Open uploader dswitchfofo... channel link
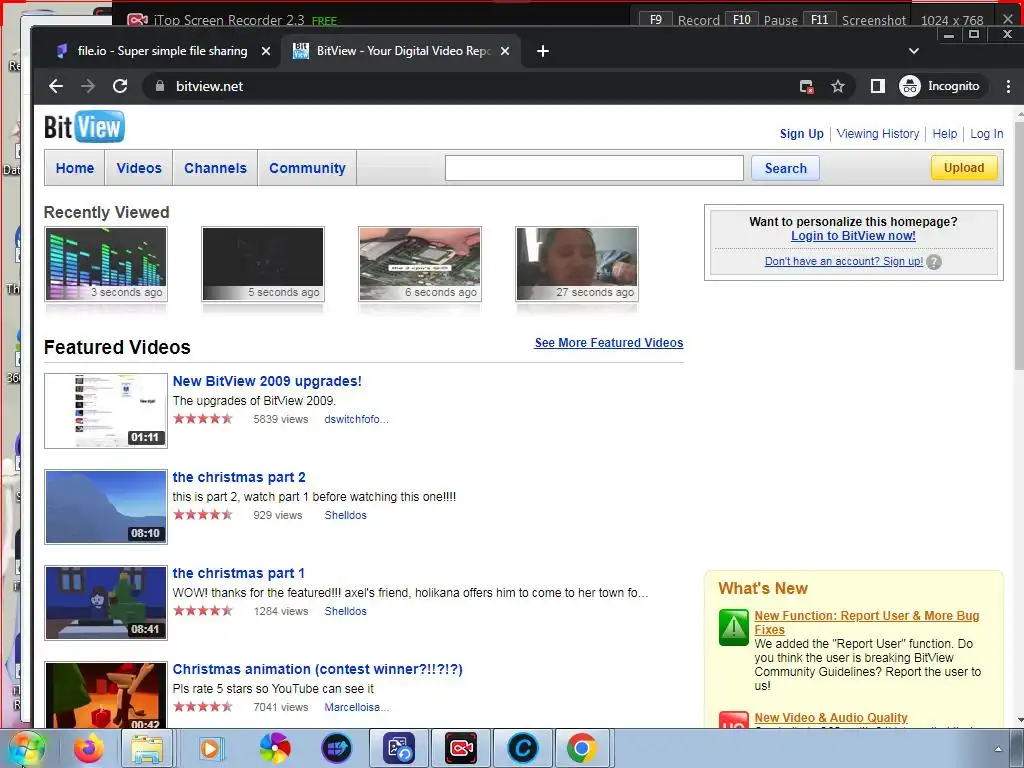This screenshot has width=1024, height=768. click(357, 419)
